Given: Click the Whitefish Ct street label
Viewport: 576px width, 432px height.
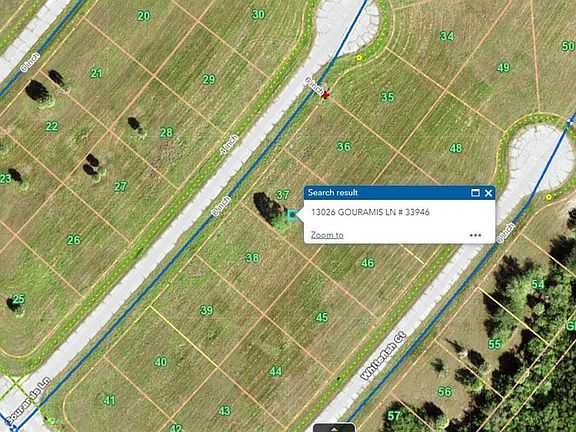Looking at the screenshot, I should point(383,356).
